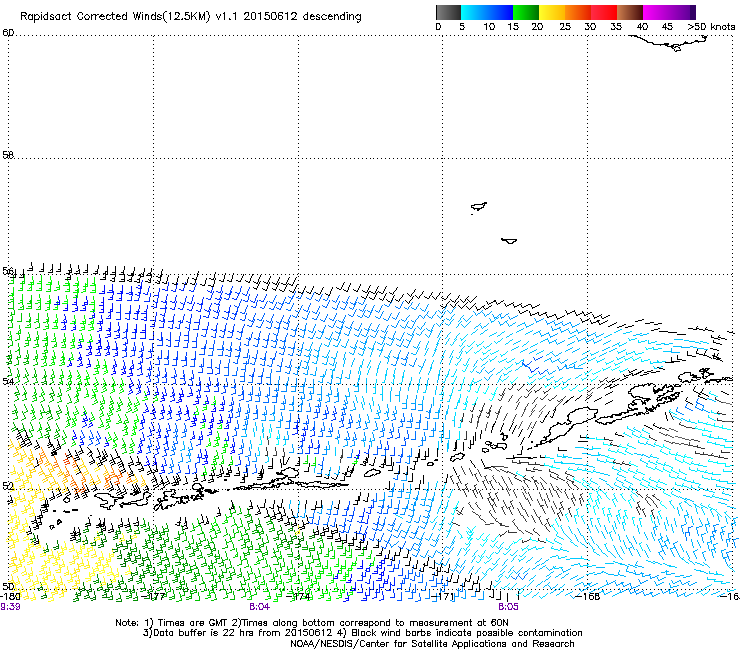This screenshot has width=740, height=650.
Task: Select the cyan 5-10 knots legend color
Action: [474, 12]
